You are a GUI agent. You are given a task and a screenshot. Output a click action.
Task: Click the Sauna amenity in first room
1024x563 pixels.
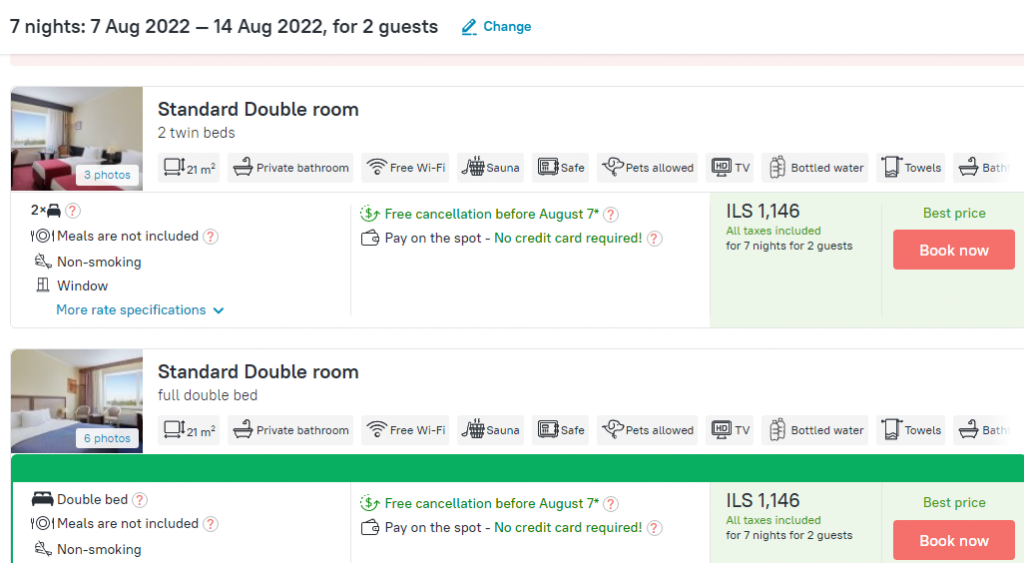click(x=491, y=168)
